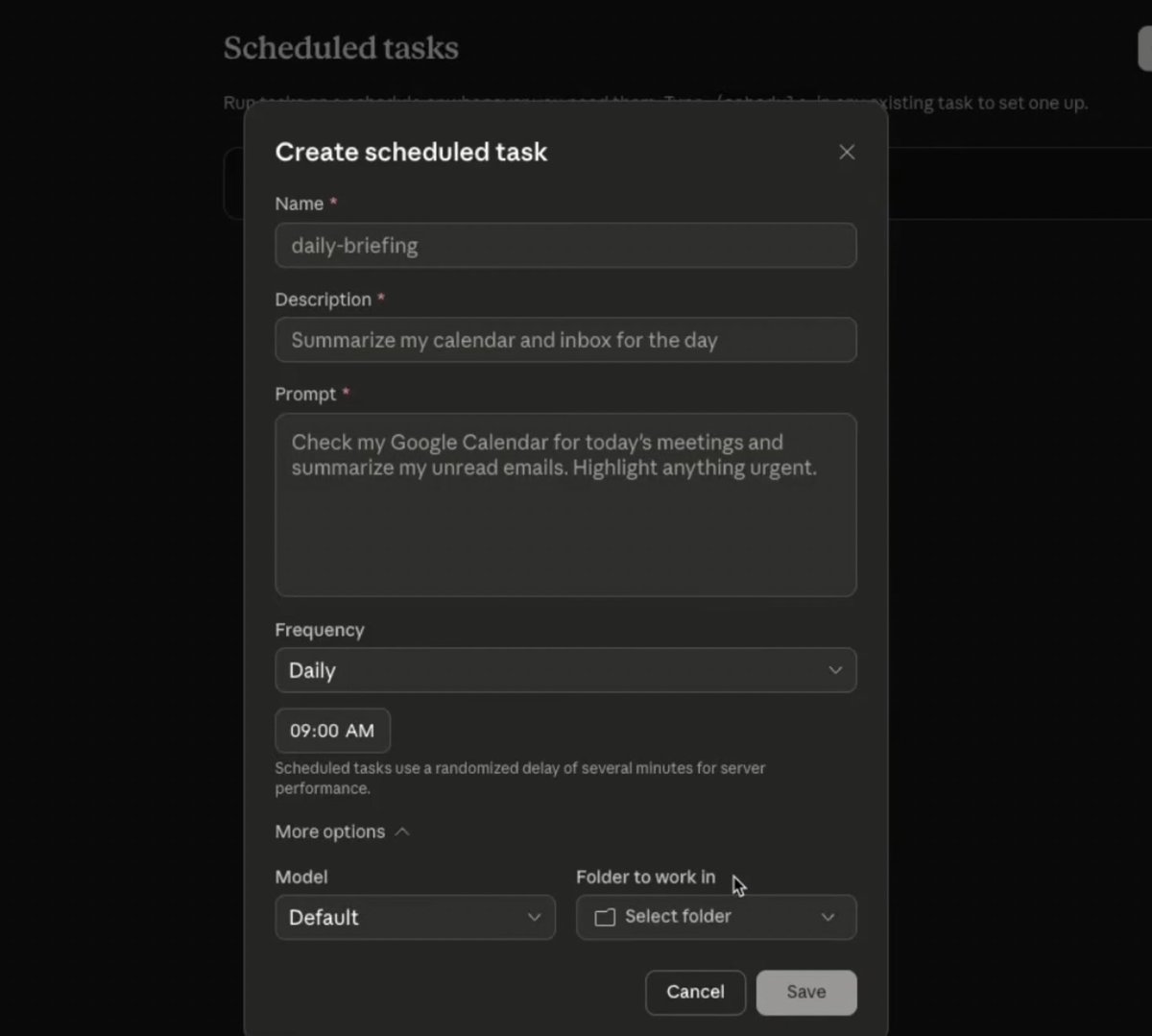Click the Name field with daily-briefing
The width and height of the screenshot is (1152, 1036).
[565, 246]
